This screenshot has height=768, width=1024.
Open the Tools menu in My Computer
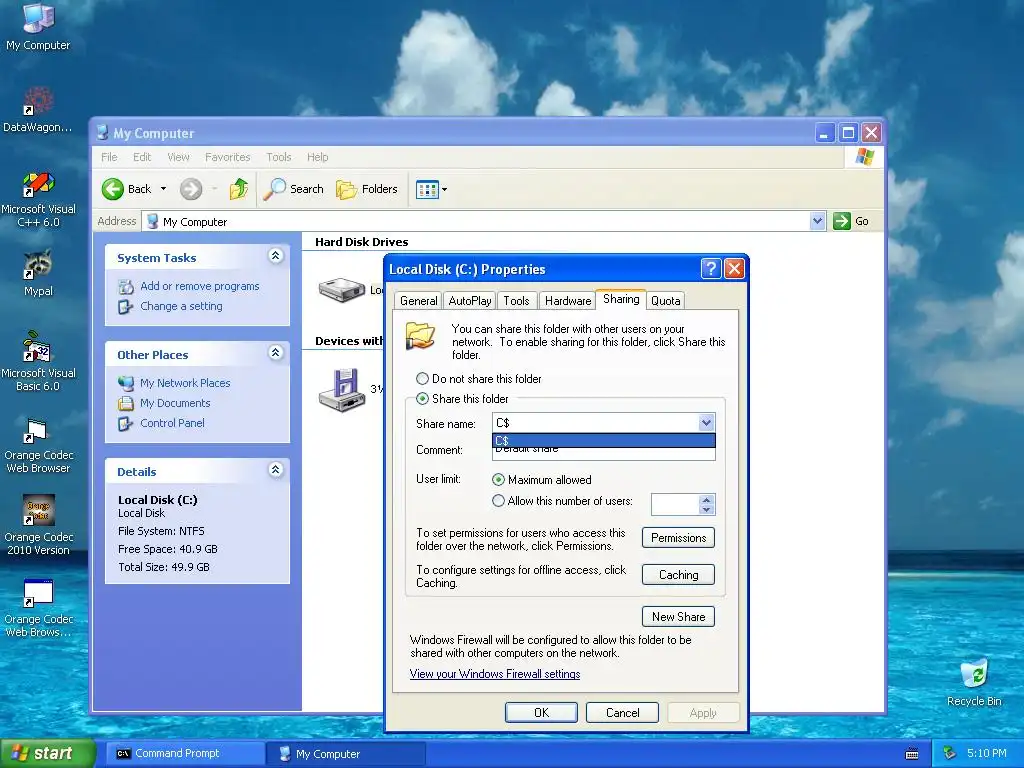[x=278, y=157]
